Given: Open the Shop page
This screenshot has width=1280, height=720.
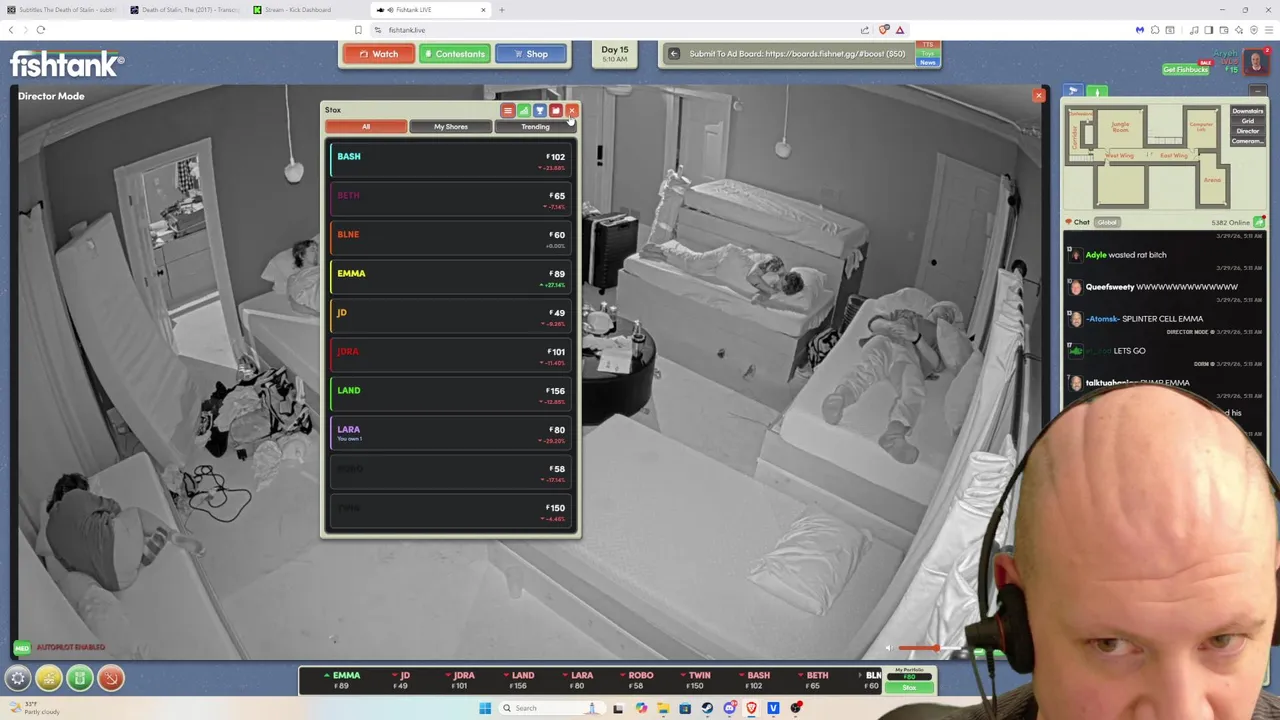Looking at the screenshot, I should point(530,54).
